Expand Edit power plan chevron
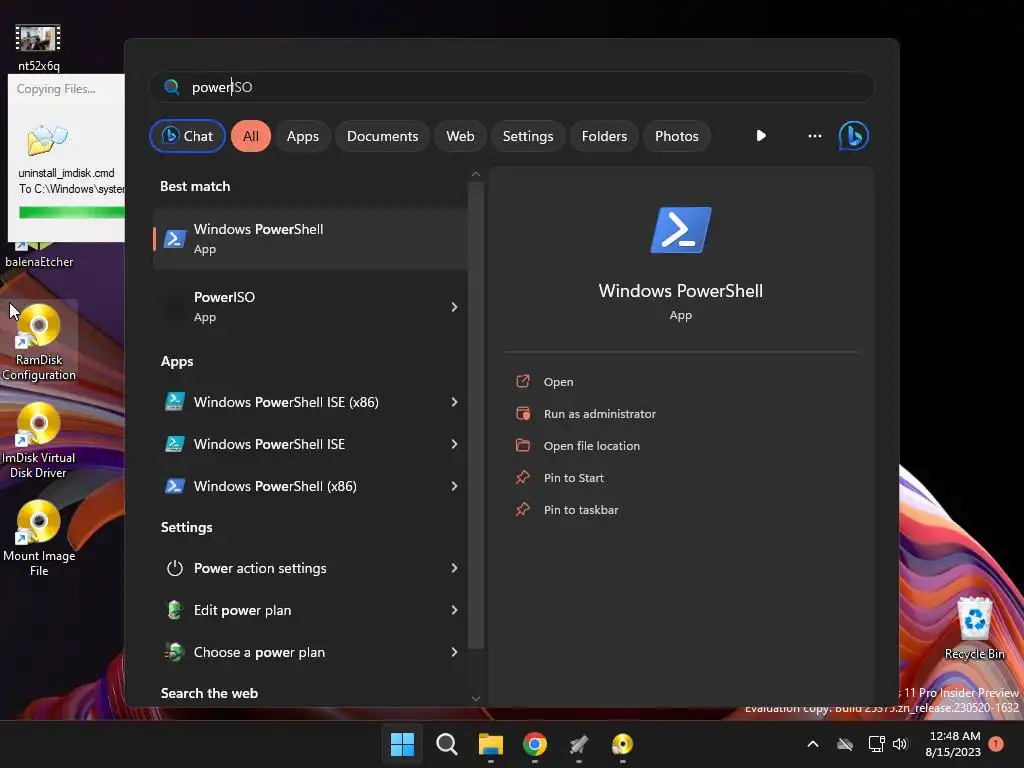The image size is (1024, 768). (454, 610)
